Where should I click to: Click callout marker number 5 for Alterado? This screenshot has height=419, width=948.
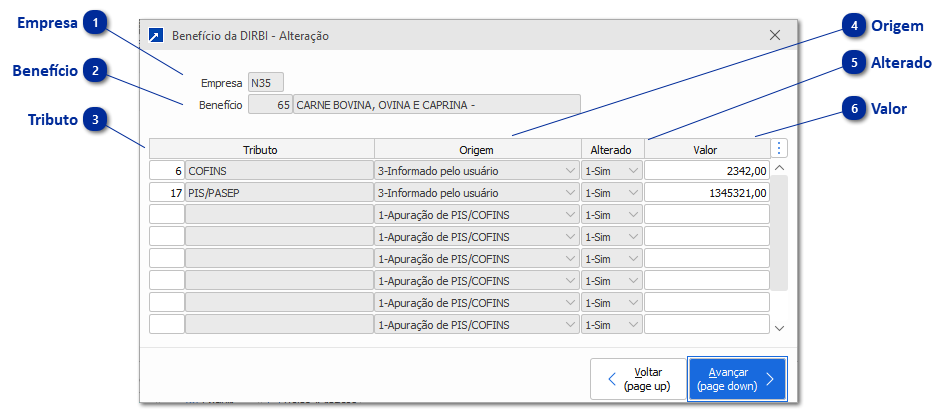[x=853, y=62]
